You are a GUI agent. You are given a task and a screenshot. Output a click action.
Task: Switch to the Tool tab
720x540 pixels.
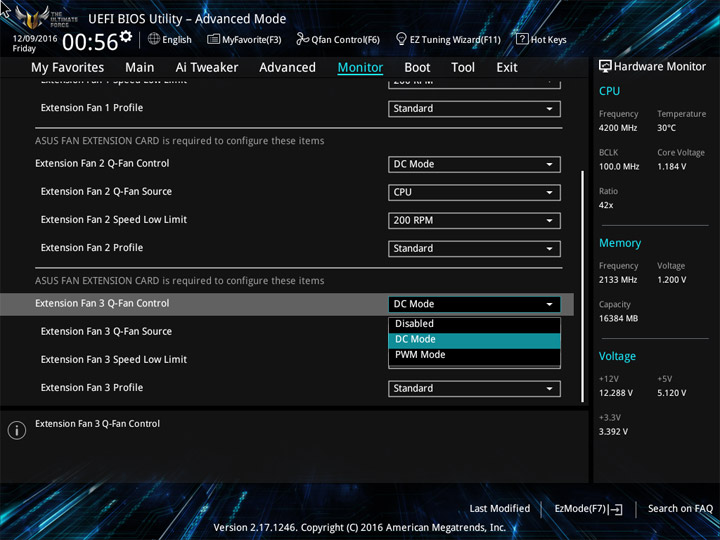point(463,68)
